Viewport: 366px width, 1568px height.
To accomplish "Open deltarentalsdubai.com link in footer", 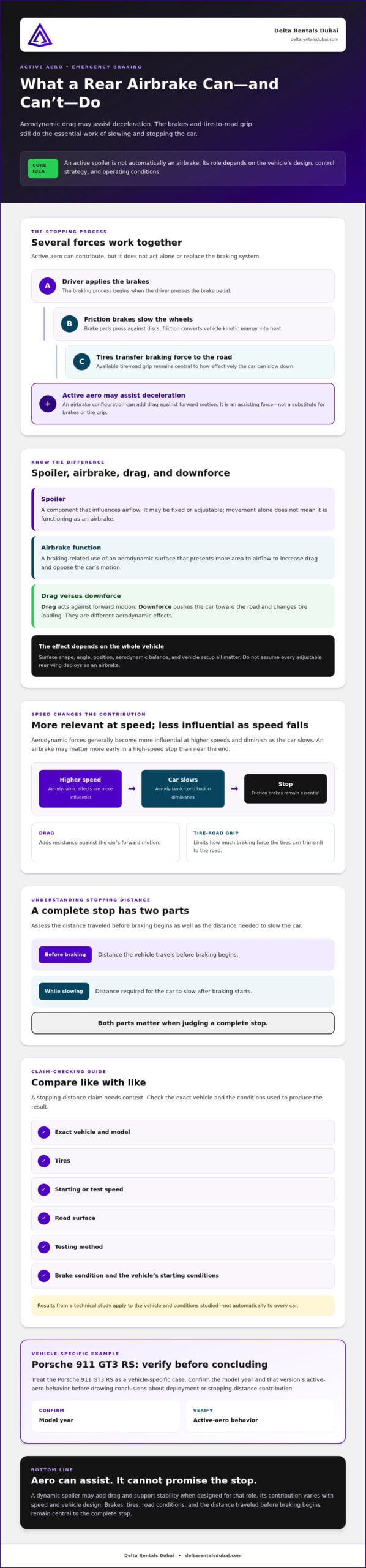I will point(213,1555).
